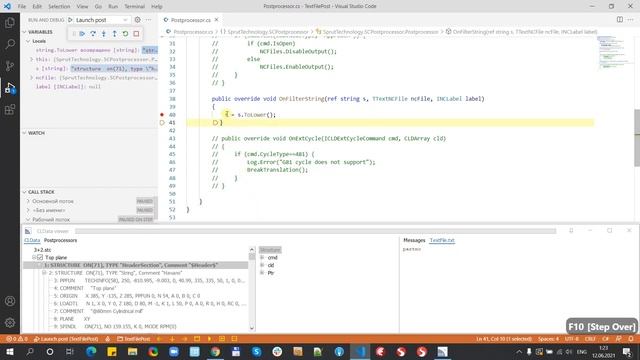Switch to the TextFile.txt tab
The height and width of the screenshot is (360, 640).
(x=442, y=240)
